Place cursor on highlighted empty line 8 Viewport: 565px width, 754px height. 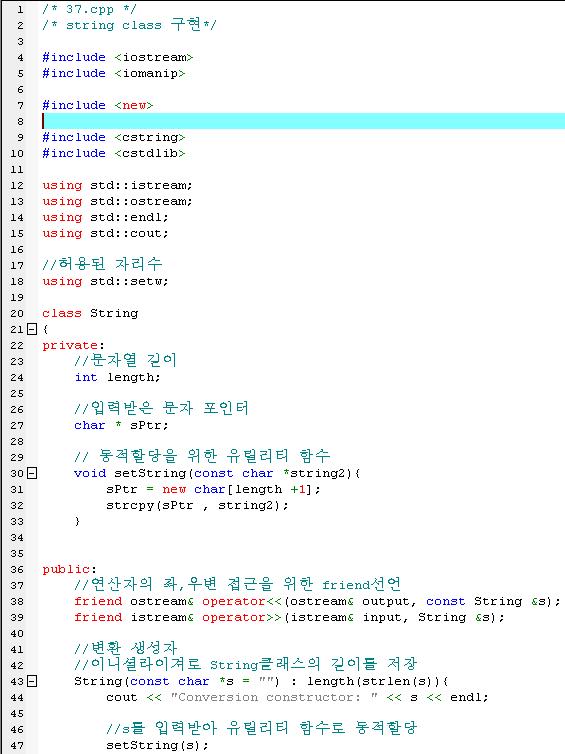click(x=303, y=121)
